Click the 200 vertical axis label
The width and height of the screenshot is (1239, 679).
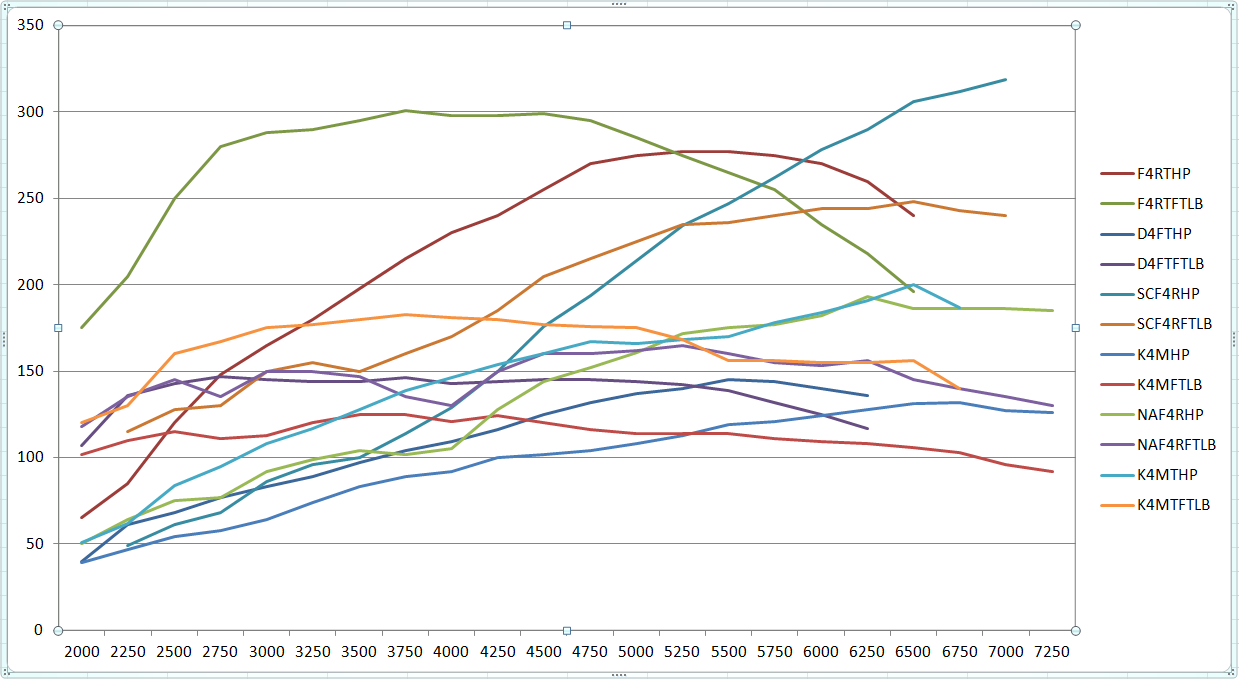coord(31,284)
